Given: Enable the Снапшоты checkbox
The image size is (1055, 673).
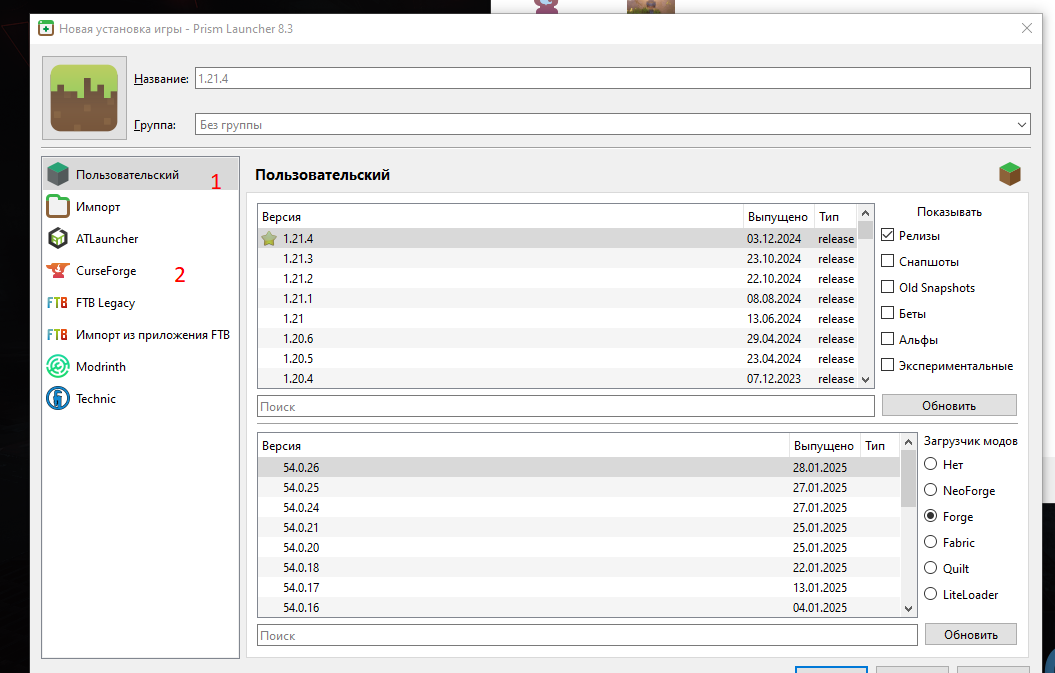Looking at the screenshot, I should (x=887, y=262).
